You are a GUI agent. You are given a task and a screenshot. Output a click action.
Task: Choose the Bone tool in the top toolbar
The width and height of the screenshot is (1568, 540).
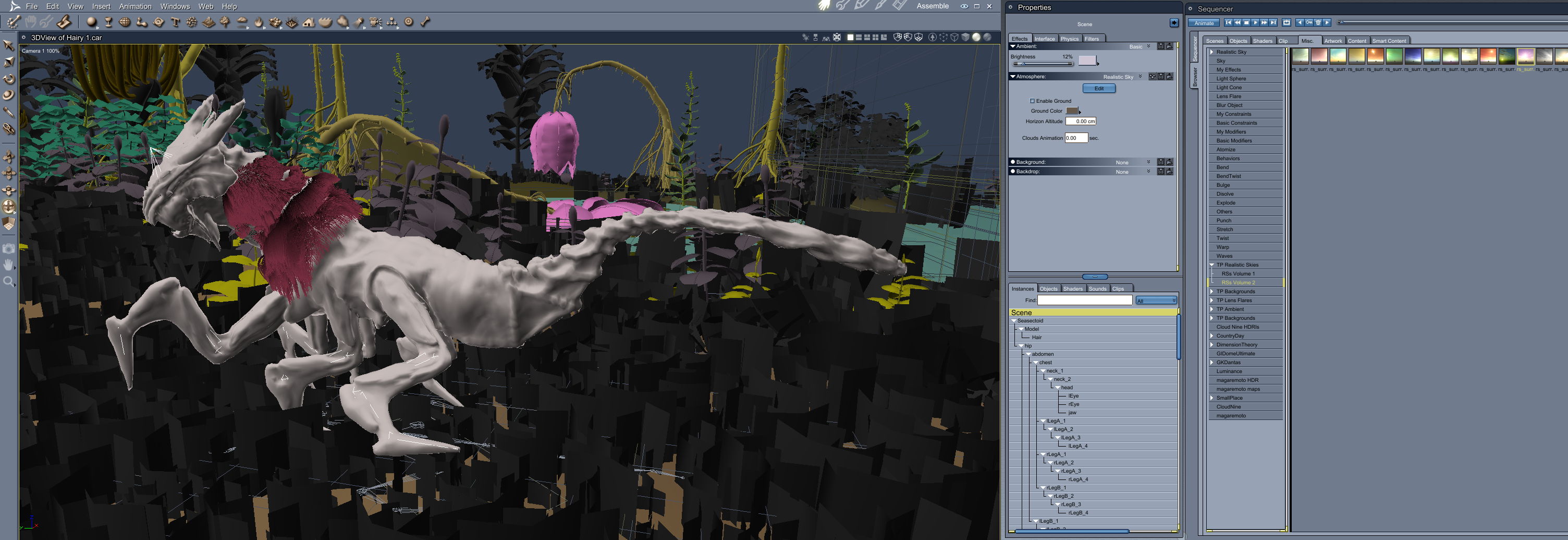click(x=425, y=22)
